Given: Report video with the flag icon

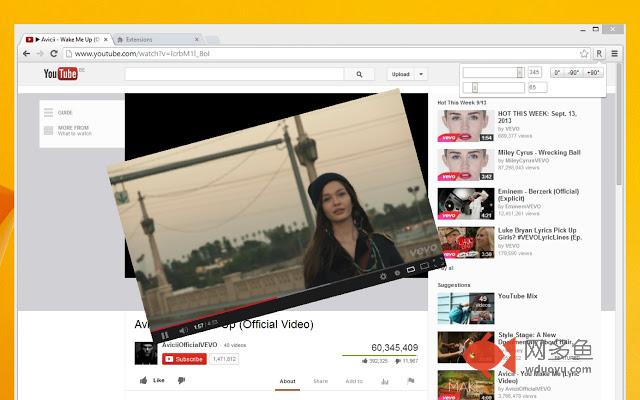Looking at the screenshot, I should 411,380.
